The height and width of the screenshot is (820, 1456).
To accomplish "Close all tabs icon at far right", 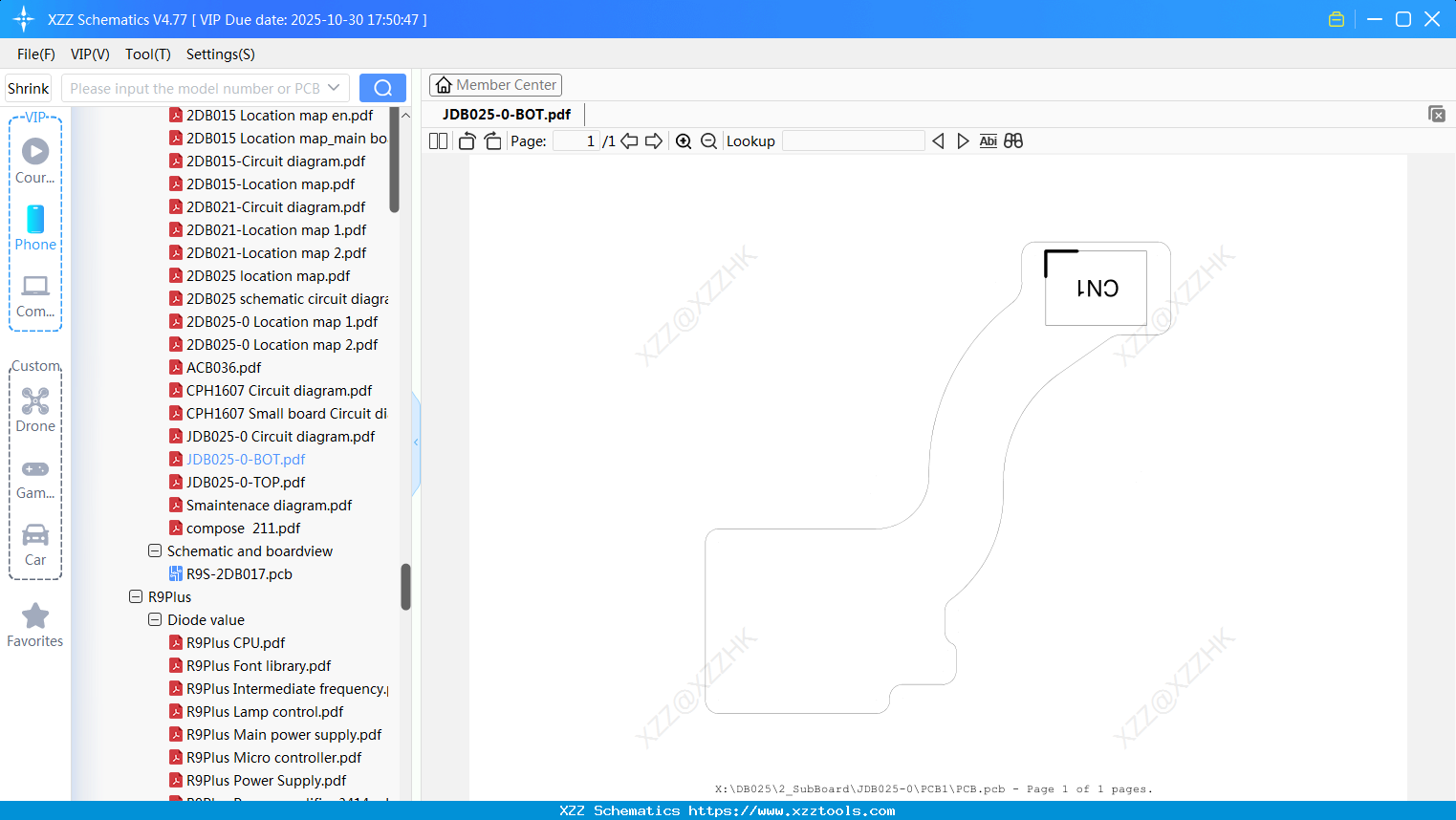I will tap(1436, 114).
